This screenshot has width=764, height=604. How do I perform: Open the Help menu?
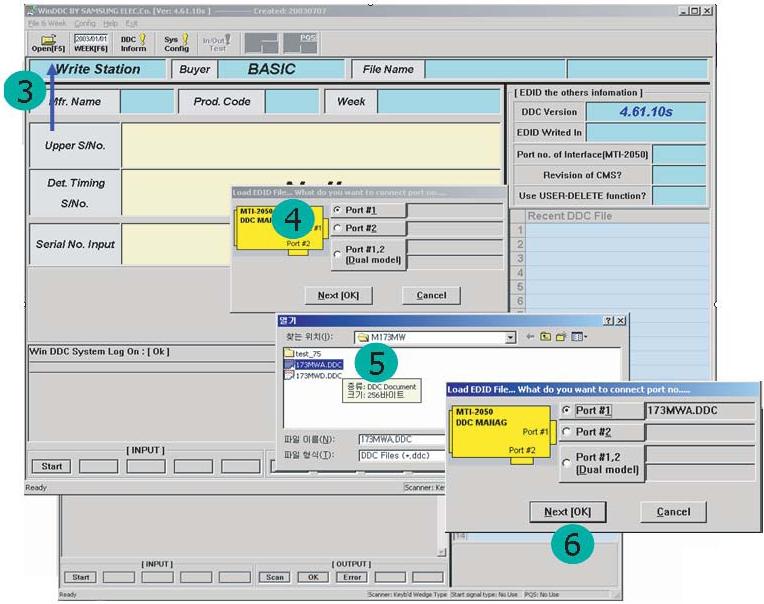(x=111, y=23)
